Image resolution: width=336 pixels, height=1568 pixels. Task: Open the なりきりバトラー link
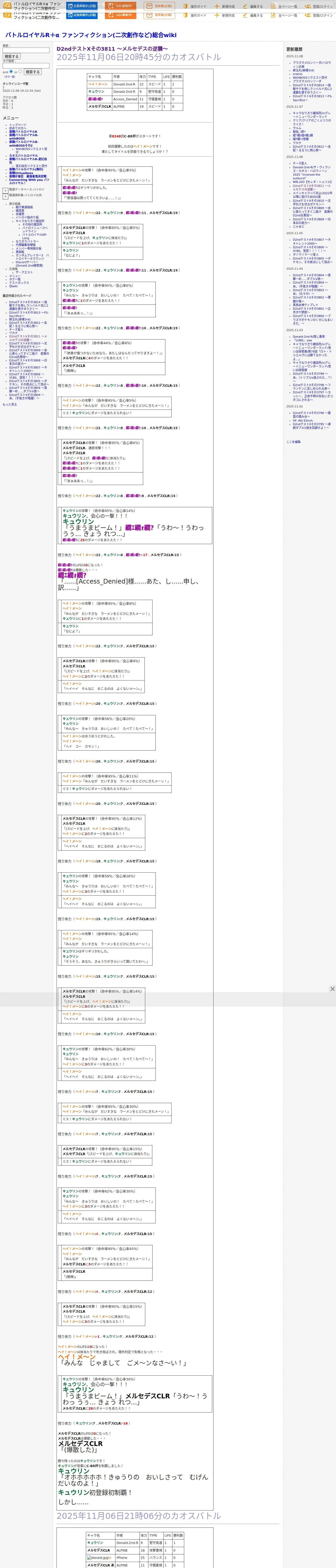coord(27,242)
